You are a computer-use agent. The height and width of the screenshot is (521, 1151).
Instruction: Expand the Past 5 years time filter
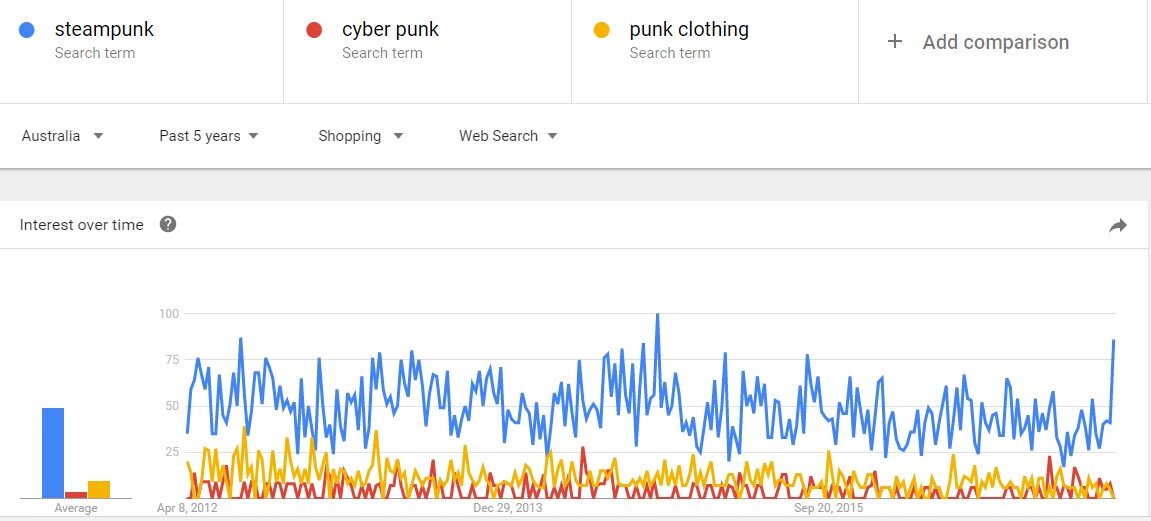(209, 136)
